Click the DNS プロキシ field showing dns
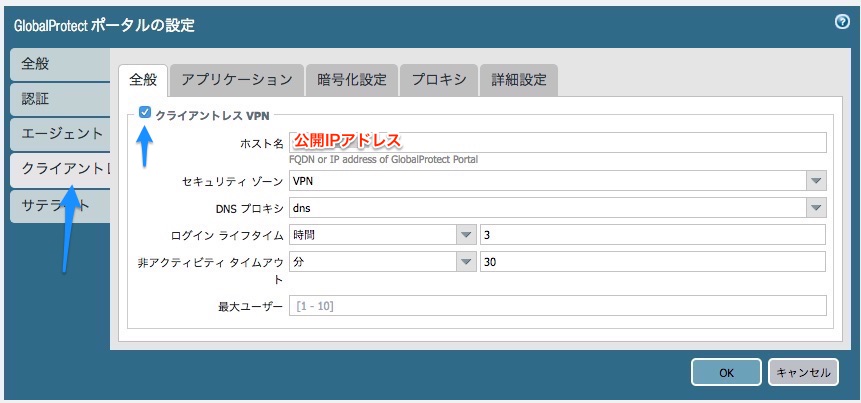 [x=547, y=208]
